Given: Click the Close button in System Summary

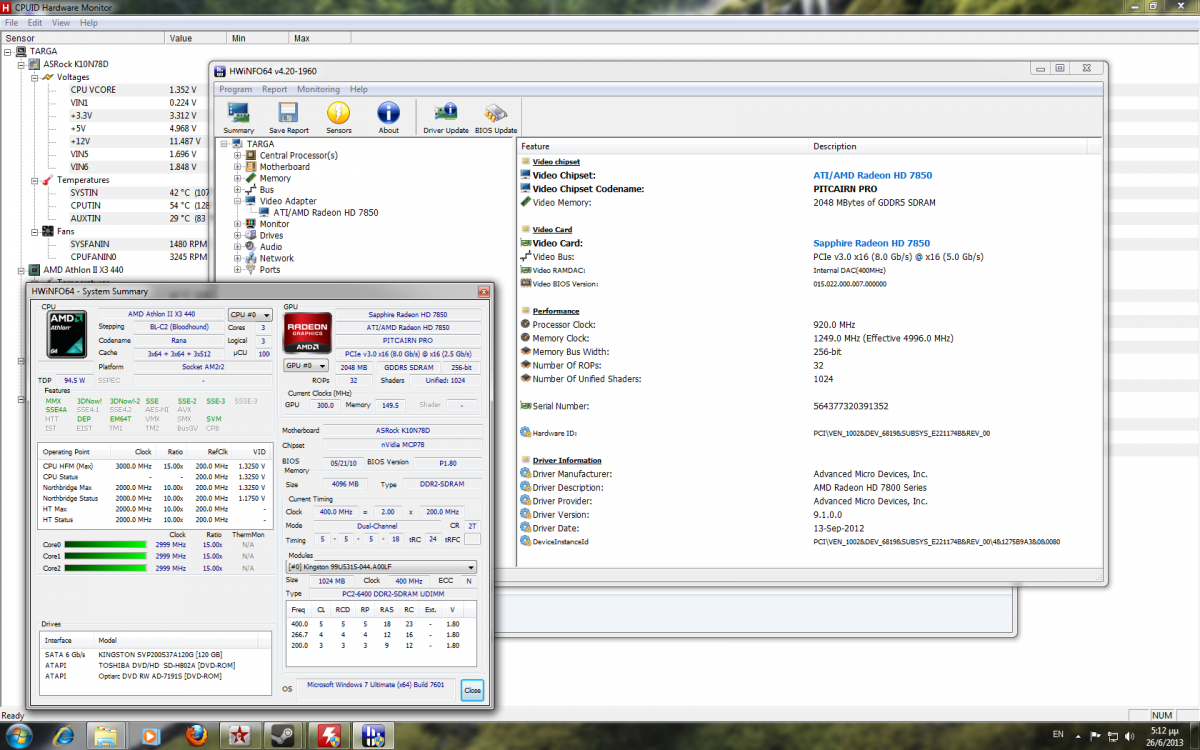Looking at the screenshot, I should pyautogui.click(x=472, y=690).
